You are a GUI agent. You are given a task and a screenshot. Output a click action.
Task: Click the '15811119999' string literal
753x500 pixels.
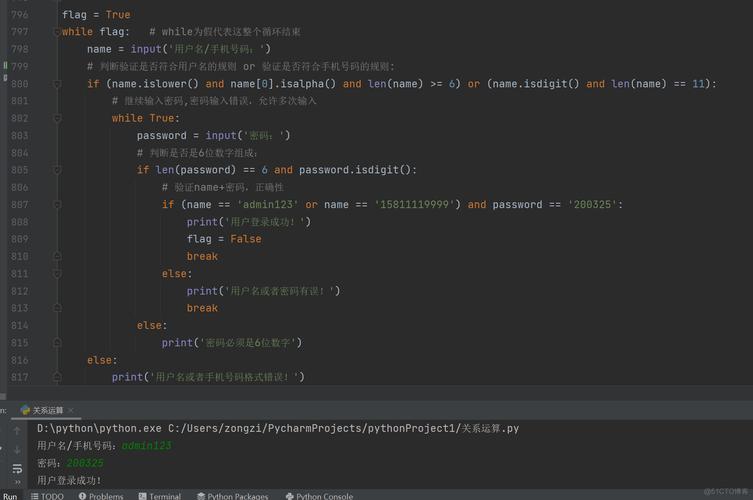click(414, 205)
